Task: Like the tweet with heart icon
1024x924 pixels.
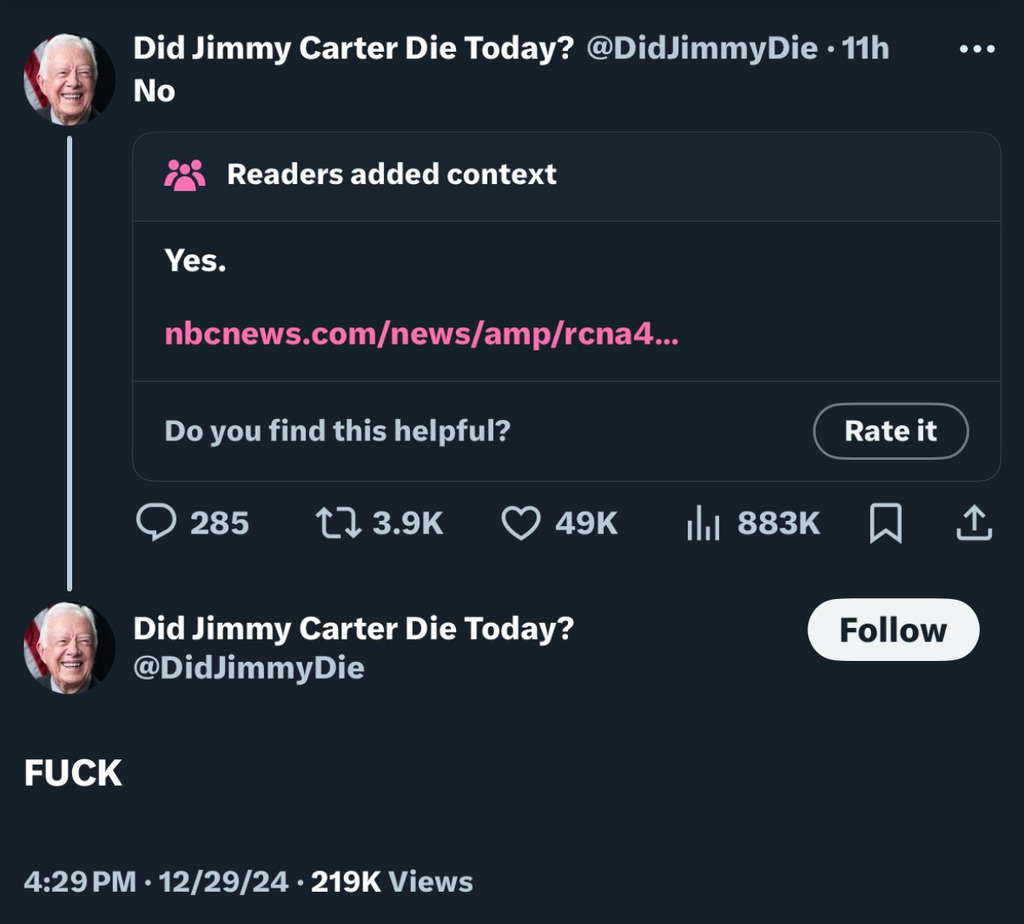Action: tap(520, 522)
